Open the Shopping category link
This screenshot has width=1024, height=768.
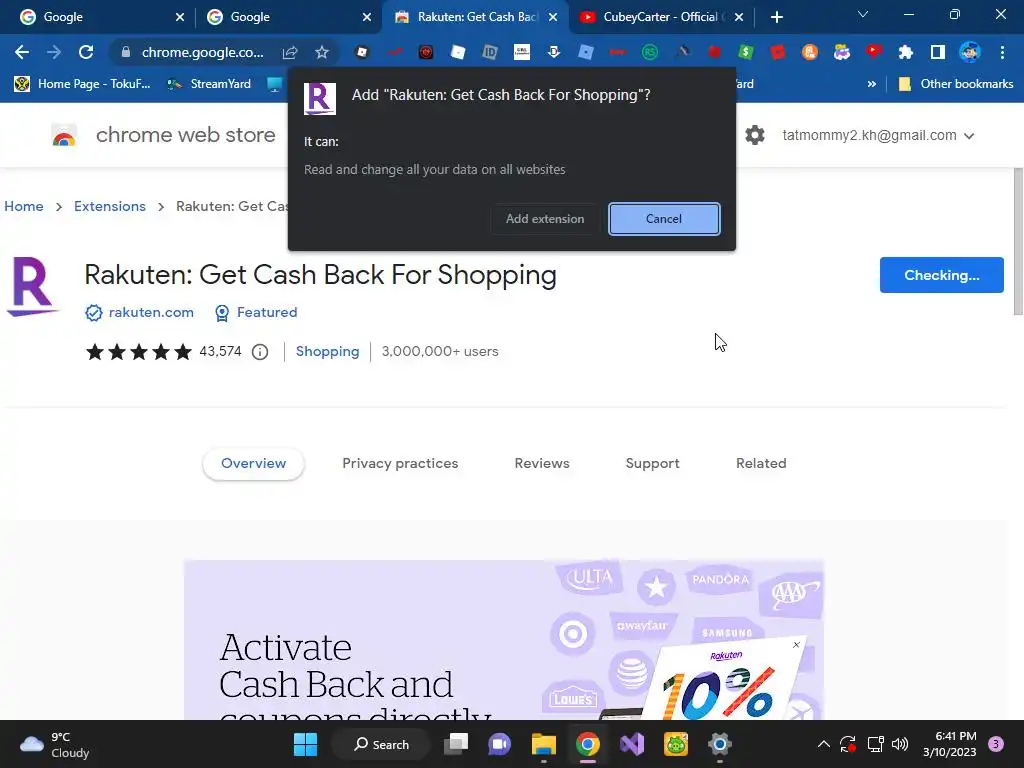[x=327, y=351]
